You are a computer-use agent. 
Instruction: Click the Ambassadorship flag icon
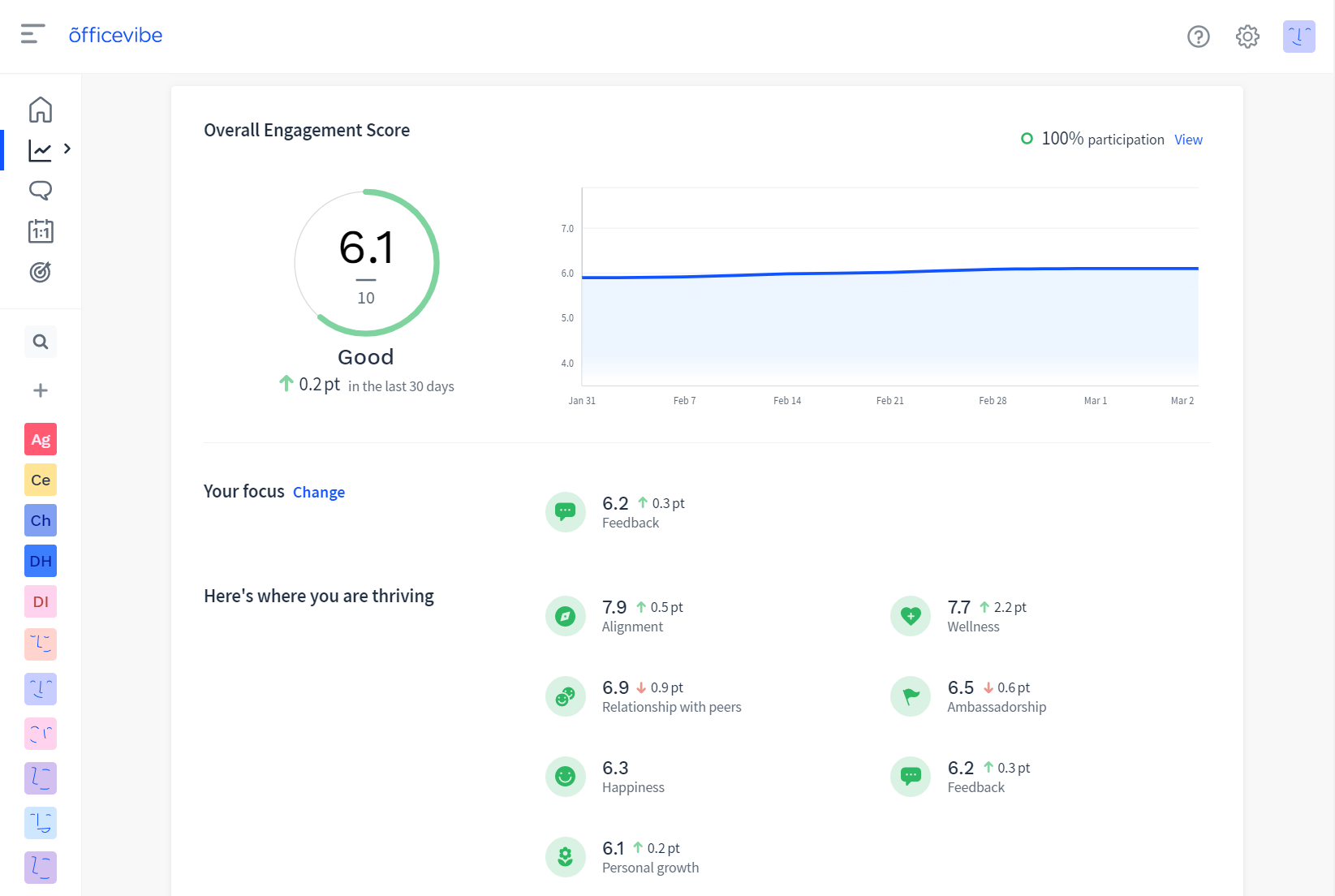click(911, 696)
